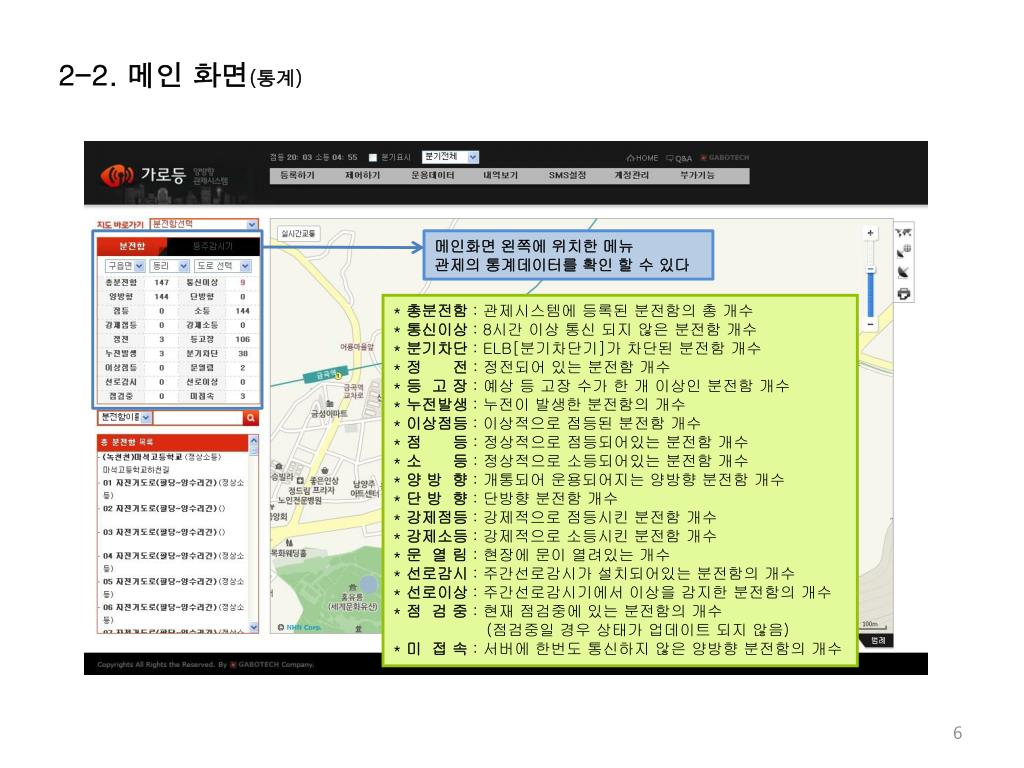Zoom out with the map minus button
The height and width of the screenshot is (768, 1024).
click(x=870, y=324)
